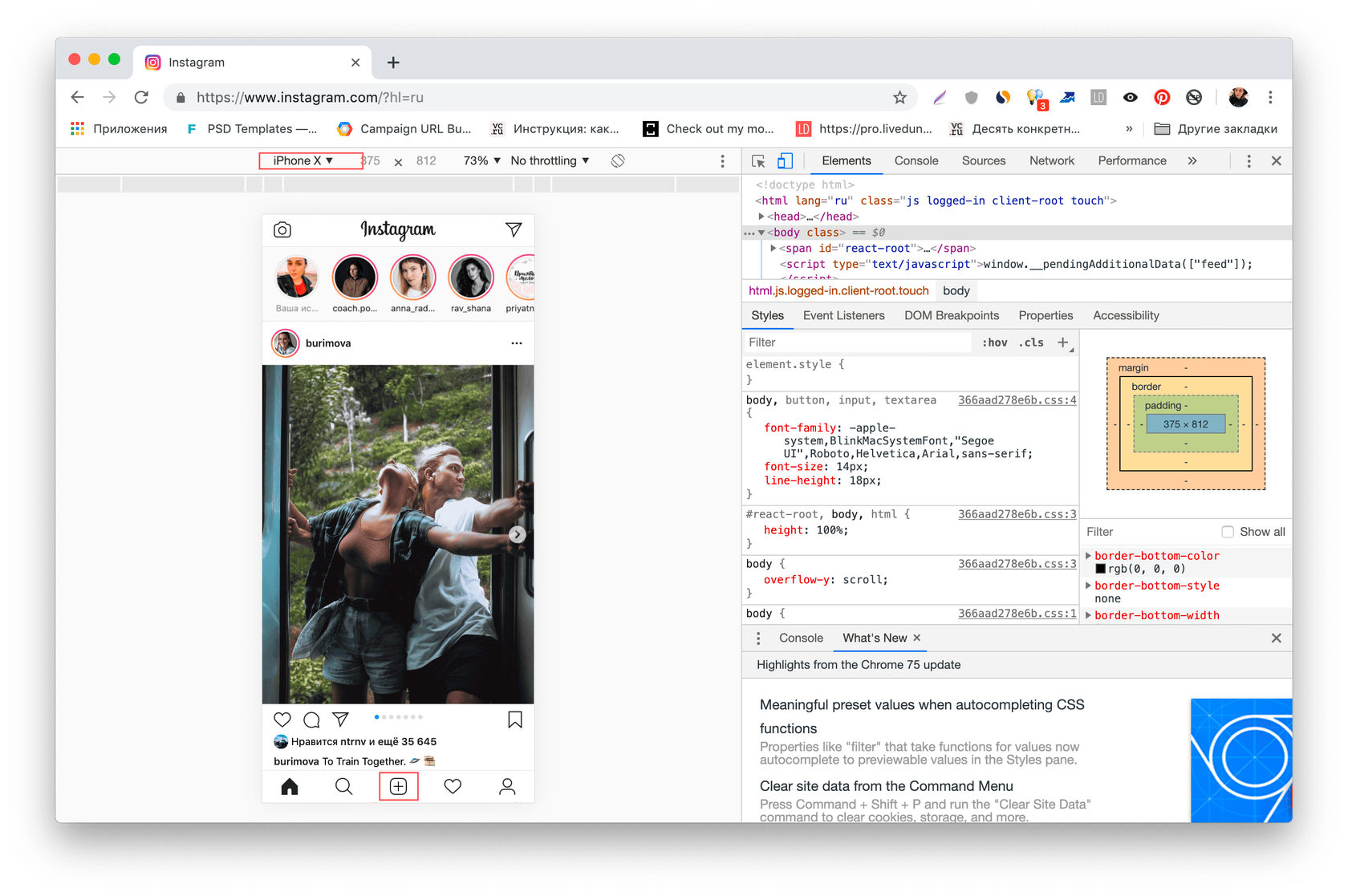Tap the new post plus icon
This screenshot has width=1348, height=896.
[x=398, y=786]
